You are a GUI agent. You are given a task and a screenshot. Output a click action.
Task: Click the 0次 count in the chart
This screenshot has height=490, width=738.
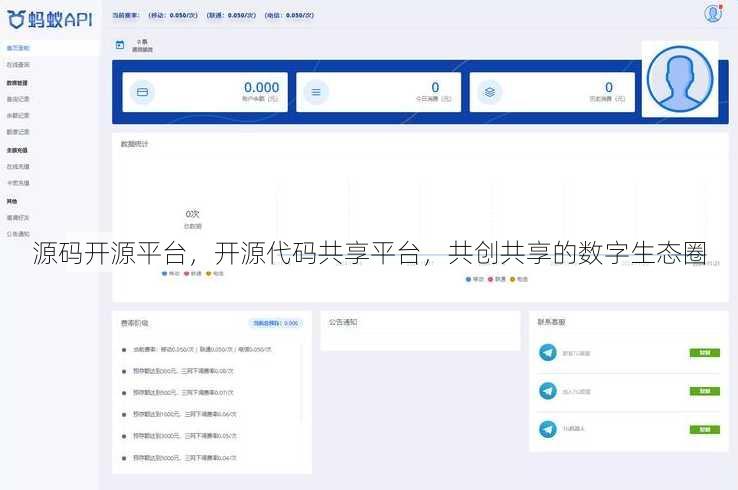193,214
